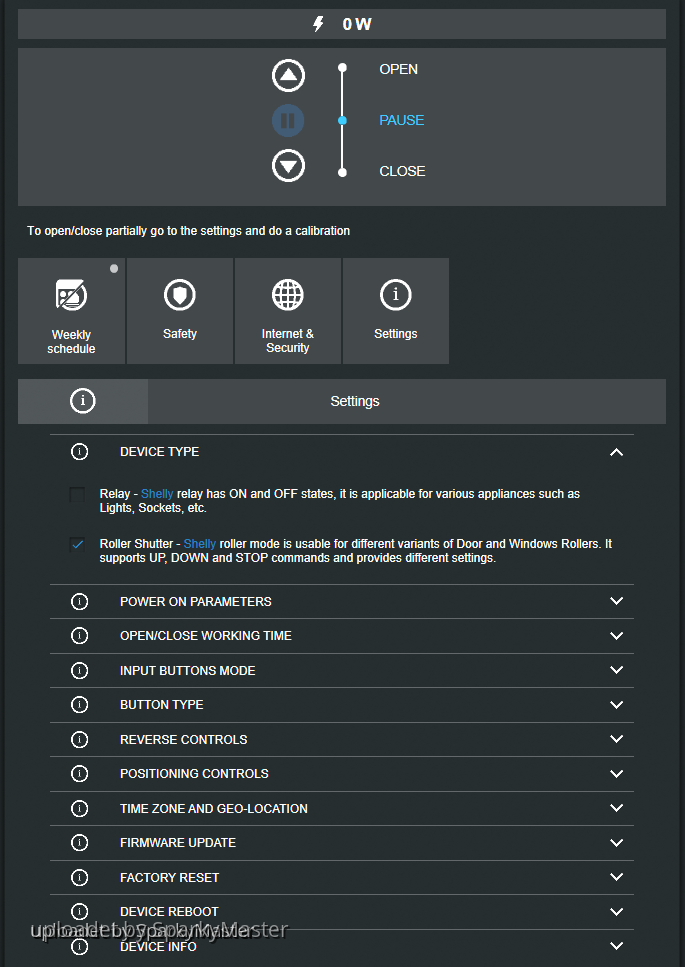Enable the Relay device type checkbox
Image resolution: width=685 pixels, height=967 pixels.
click(77, 495)
